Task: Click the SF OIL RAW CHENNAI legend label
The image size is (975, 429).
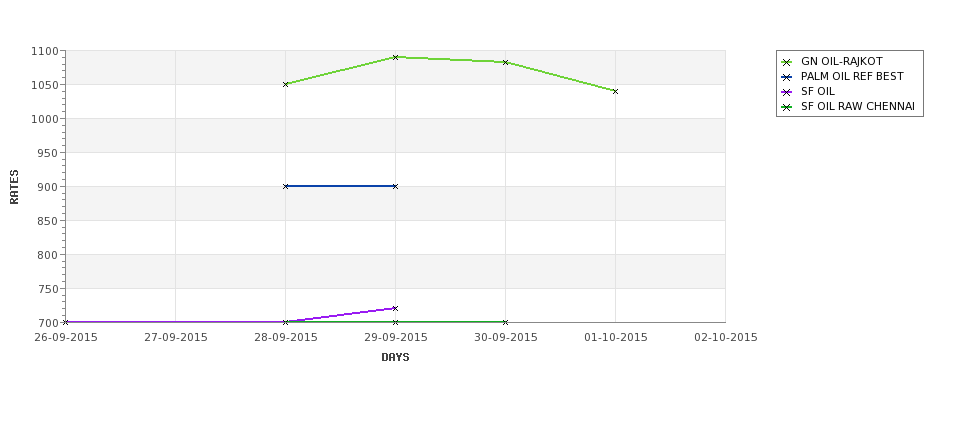Action: coord(857,106)
